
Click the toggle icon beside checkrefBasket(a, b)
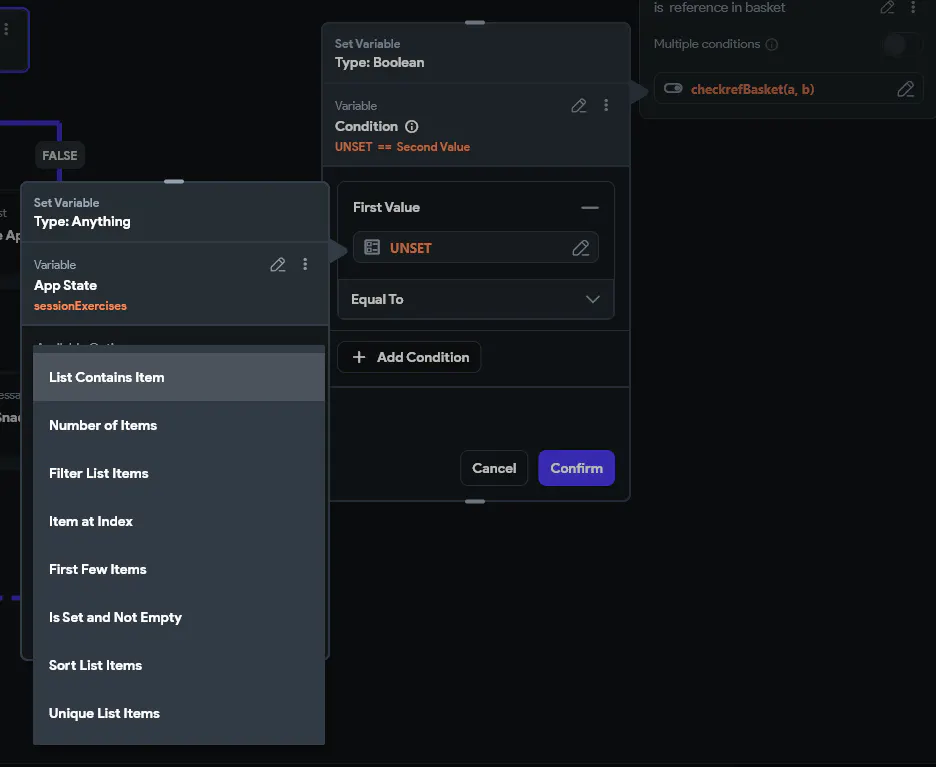(673, 88)
